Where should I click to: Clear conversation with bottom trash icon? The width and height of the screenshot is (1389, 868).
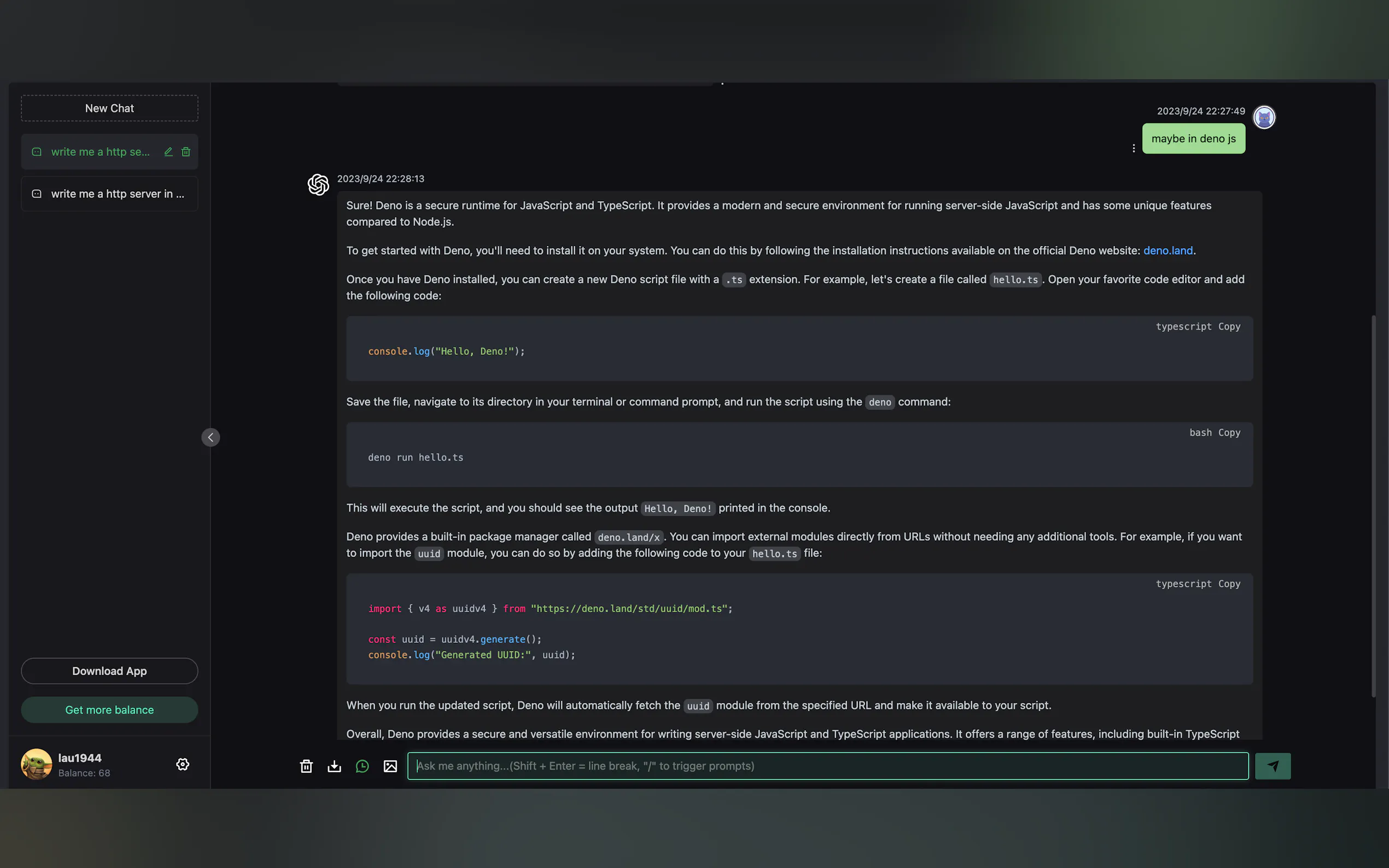point(306,766)
